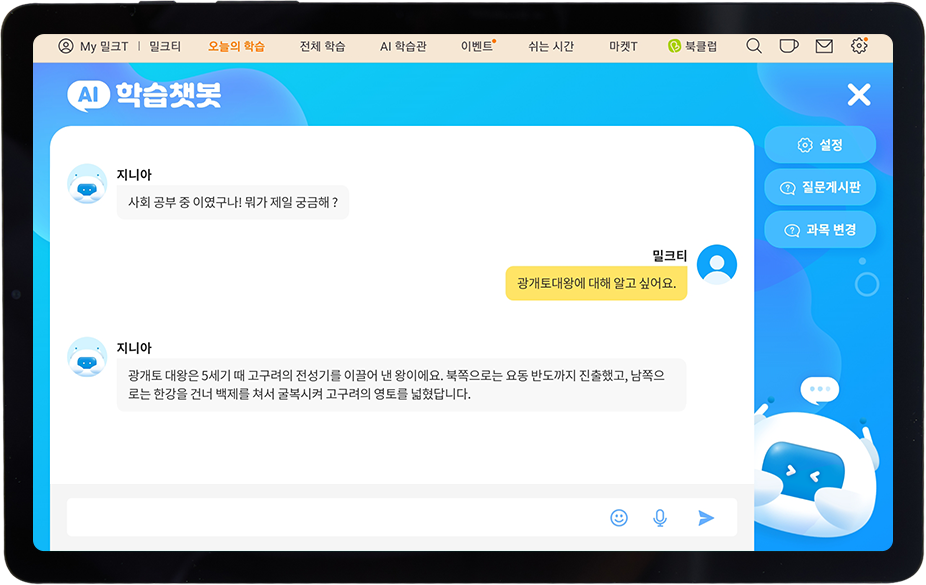This screenshot has width=926, height=585.
Task: Send message with paper plane icon
Action: 706,518
